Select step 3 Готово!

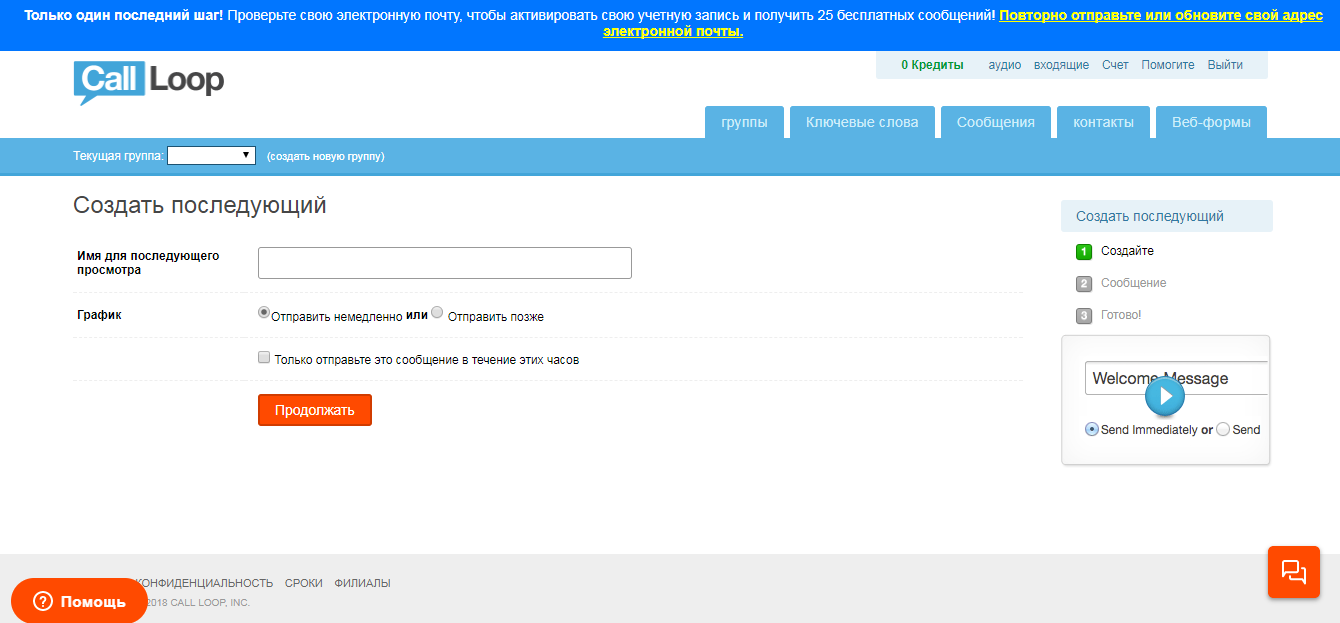1109,315
